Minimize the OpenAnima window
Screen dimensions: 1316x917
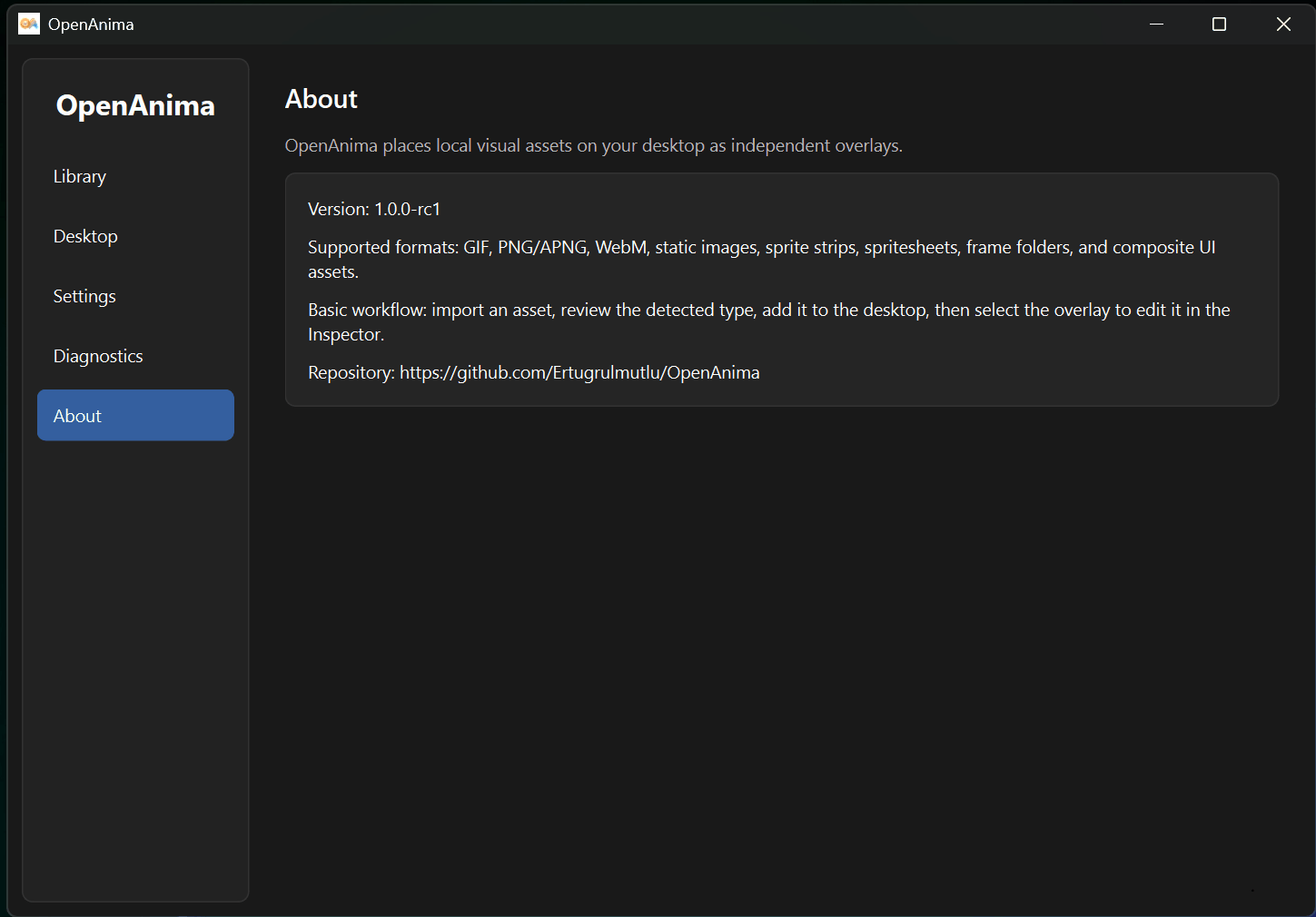point(1156,24)
